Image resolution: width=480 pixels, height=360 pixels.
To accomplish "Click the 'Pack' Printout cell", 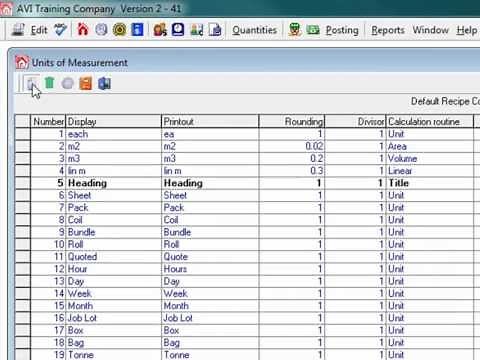I will tap(210, 208).
